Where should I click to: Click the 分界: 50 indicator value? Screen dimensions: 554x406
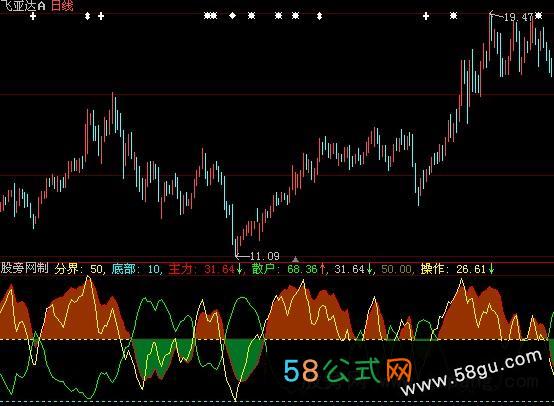point(78,269)
